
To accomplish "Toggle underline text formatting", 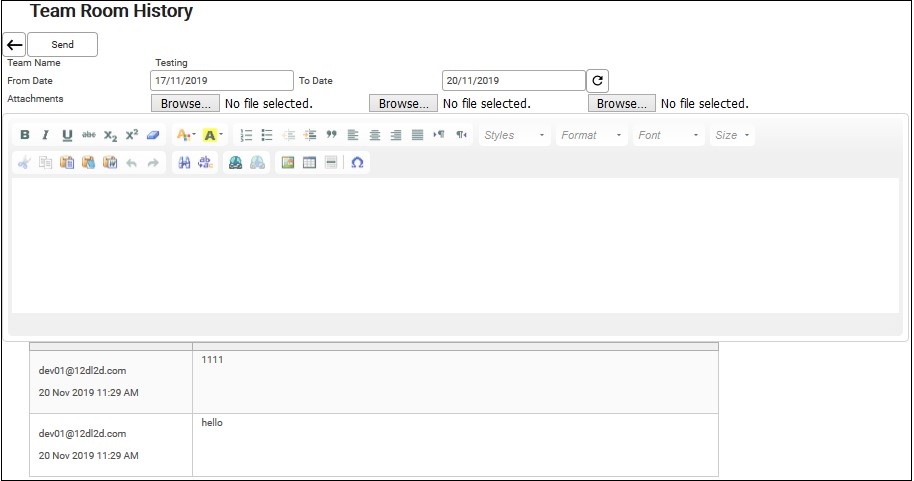I will (67, 135).
